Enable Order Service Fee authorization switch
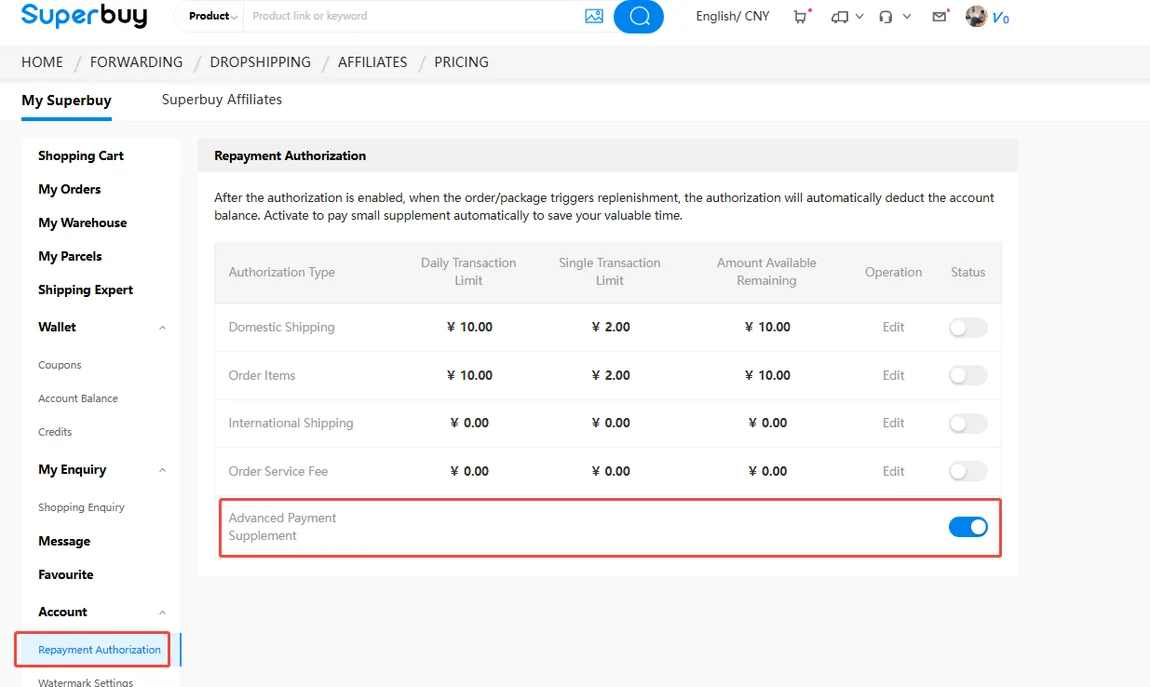The image size is (1150, 687). (x=968, y=471)
